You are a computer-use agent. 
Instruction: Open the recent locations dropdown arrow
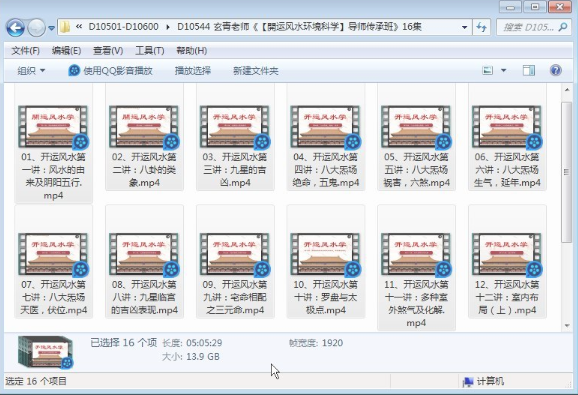pyautogui.click(x=52, y=28)
